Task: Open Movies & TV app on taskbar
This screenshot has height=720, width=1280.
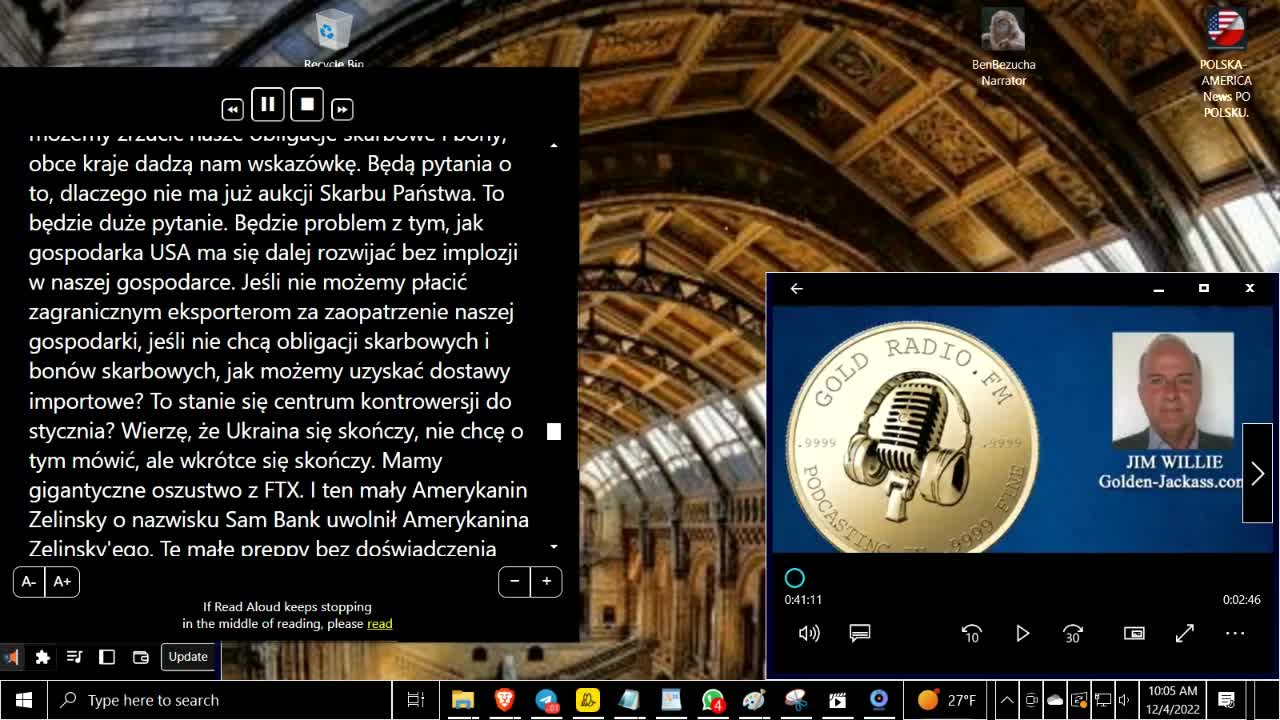Action: pyautogui.click(x=837, y=700)
